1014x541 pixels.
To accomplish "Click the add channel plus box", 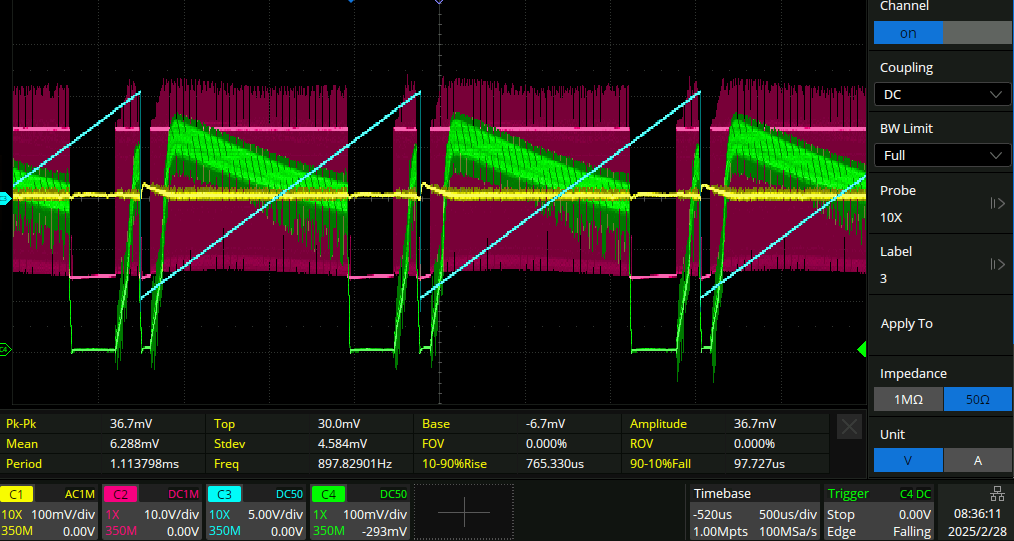I will pyautogui.click(x=463, y=512).
